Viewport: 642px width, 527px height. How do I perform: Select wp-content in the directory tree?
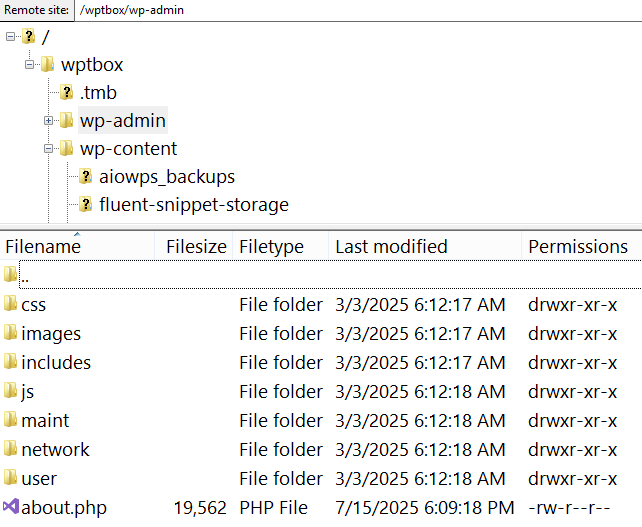click(x=128, y=149)
